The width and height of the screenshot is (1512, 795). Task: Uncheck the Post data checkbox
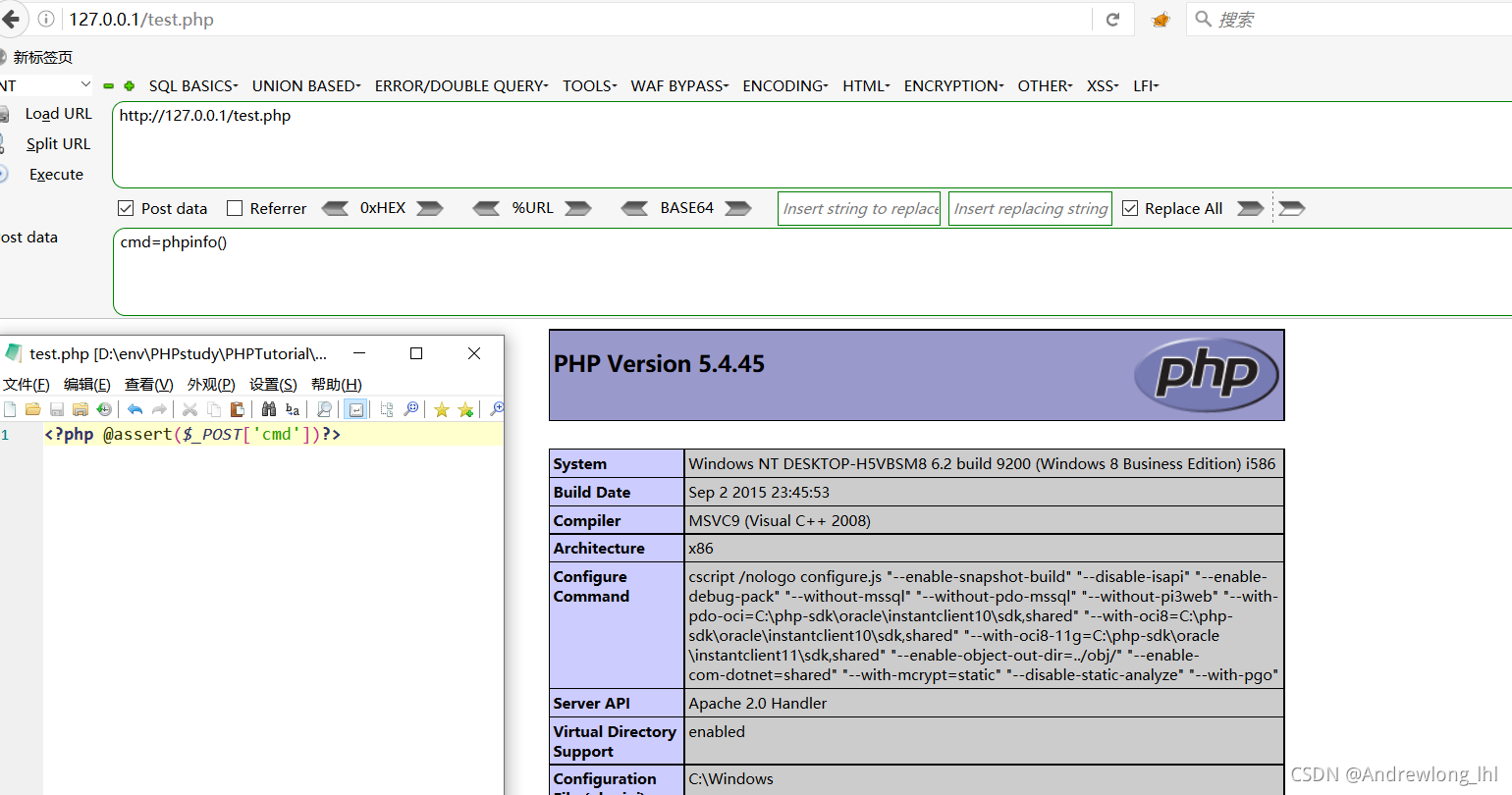click(126, 208)
